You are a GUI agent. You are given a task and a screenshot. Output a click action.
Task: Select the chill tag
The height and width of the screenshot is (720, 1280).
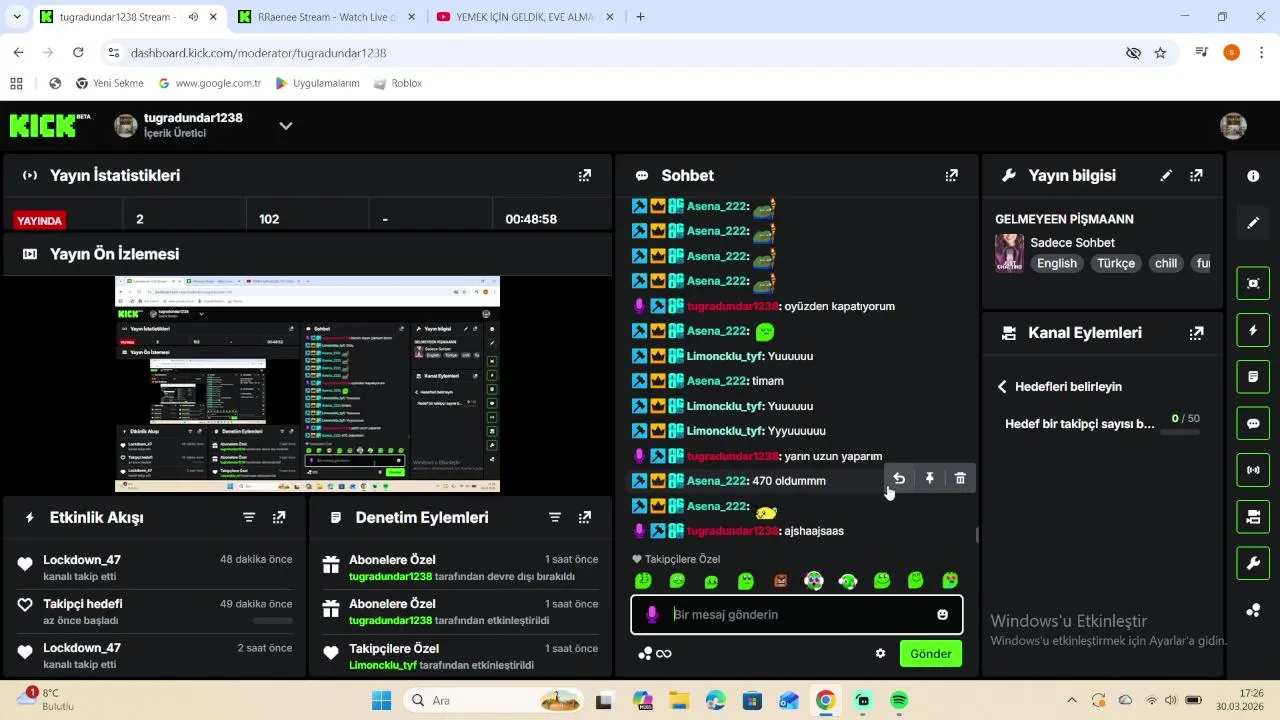[x=1166, y=264]
